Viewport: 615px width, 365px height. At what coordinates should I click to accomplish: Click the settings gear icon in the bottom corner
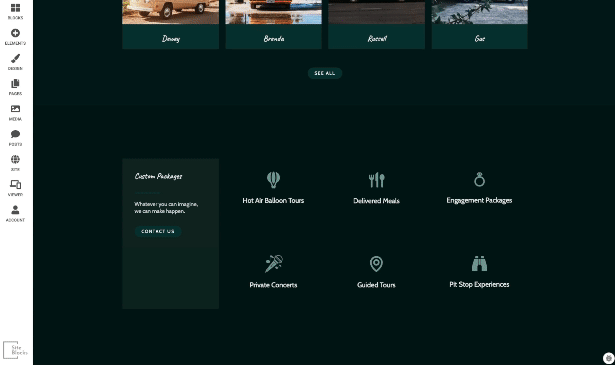tap(608, 358)
